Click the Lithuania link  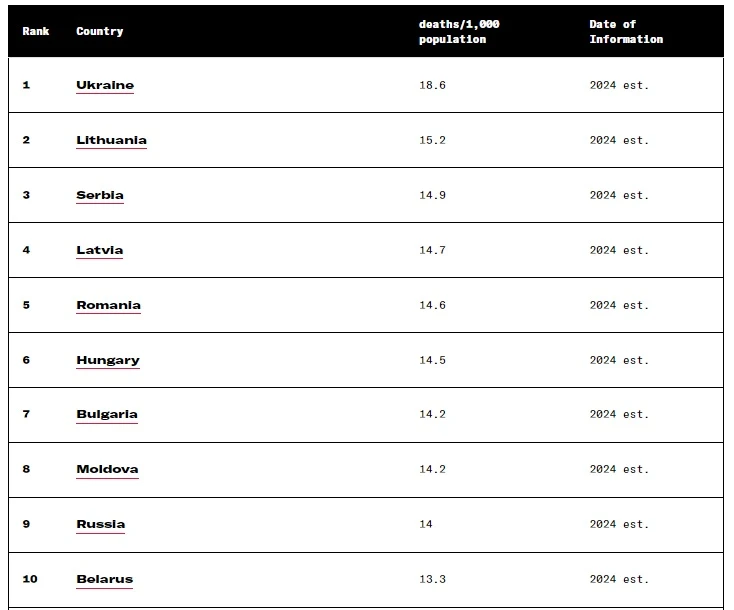(x=111, y=140)
